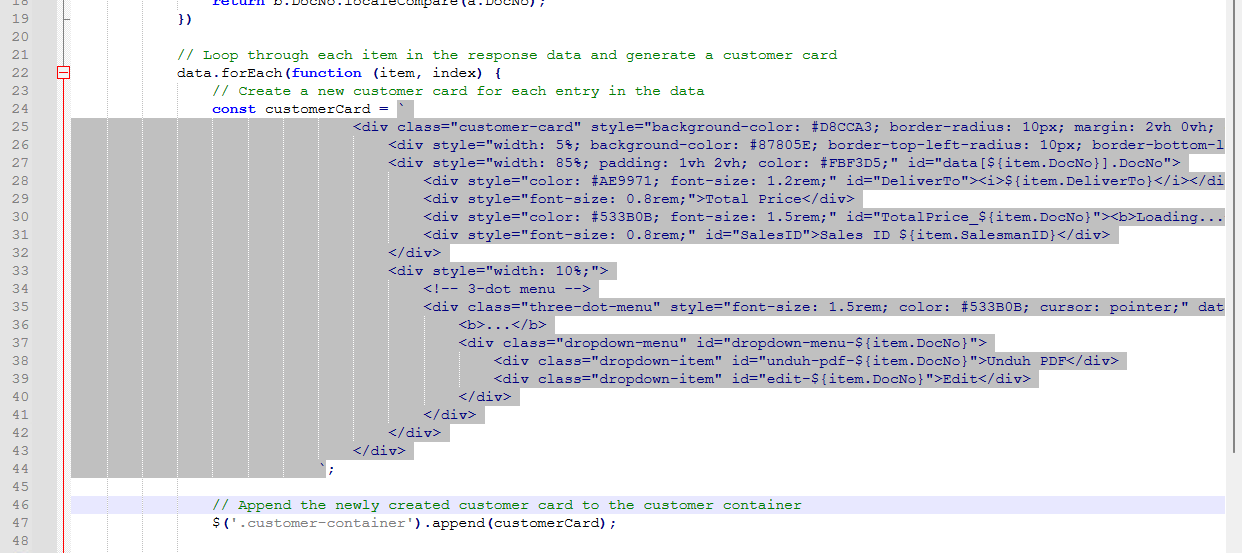Click the 'Edit' dropdown-item line of code
The image size is (1242, 553).
tap(761, 379)
